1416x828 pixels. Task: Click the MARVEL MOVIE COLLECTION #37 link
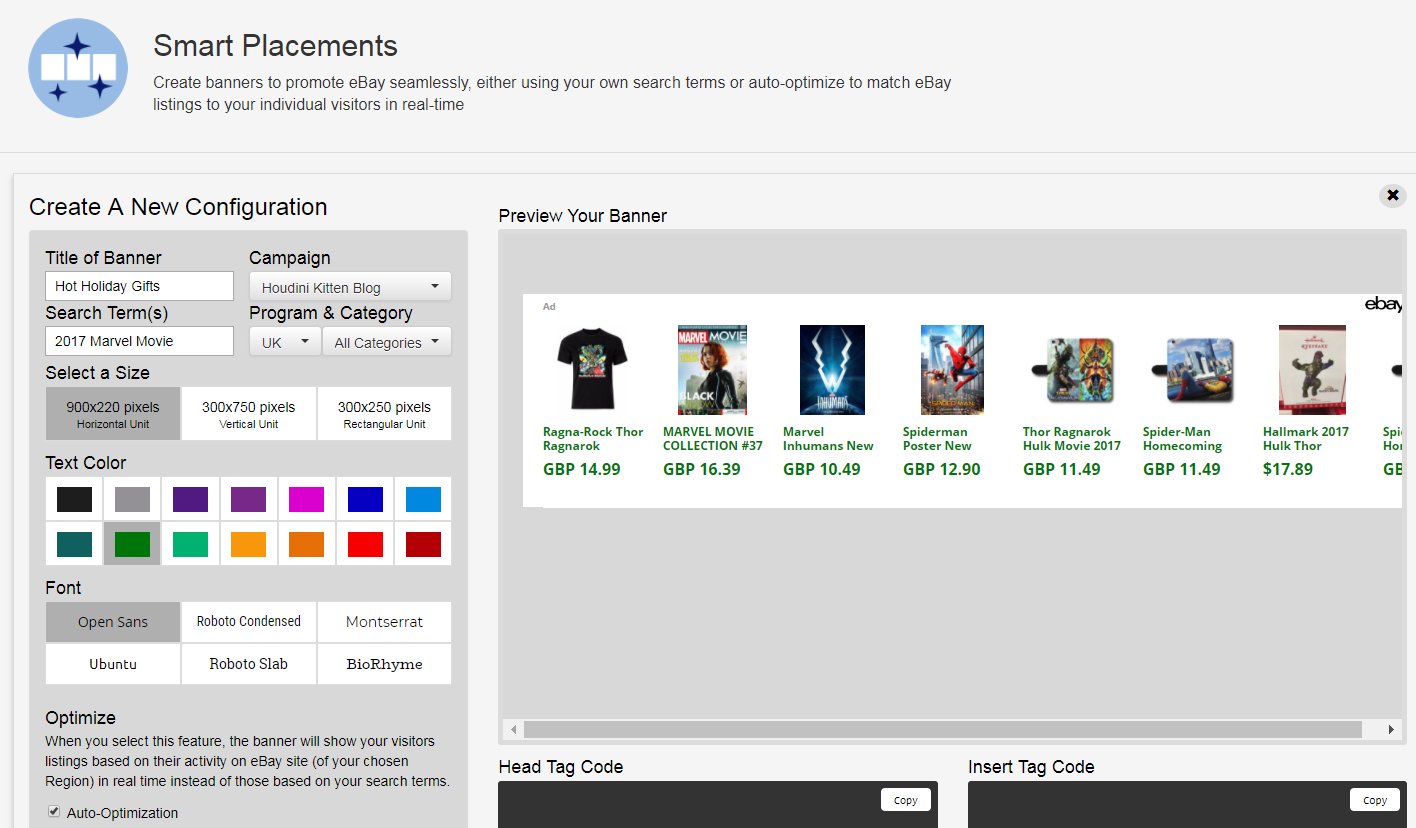(x=713, y=439)
